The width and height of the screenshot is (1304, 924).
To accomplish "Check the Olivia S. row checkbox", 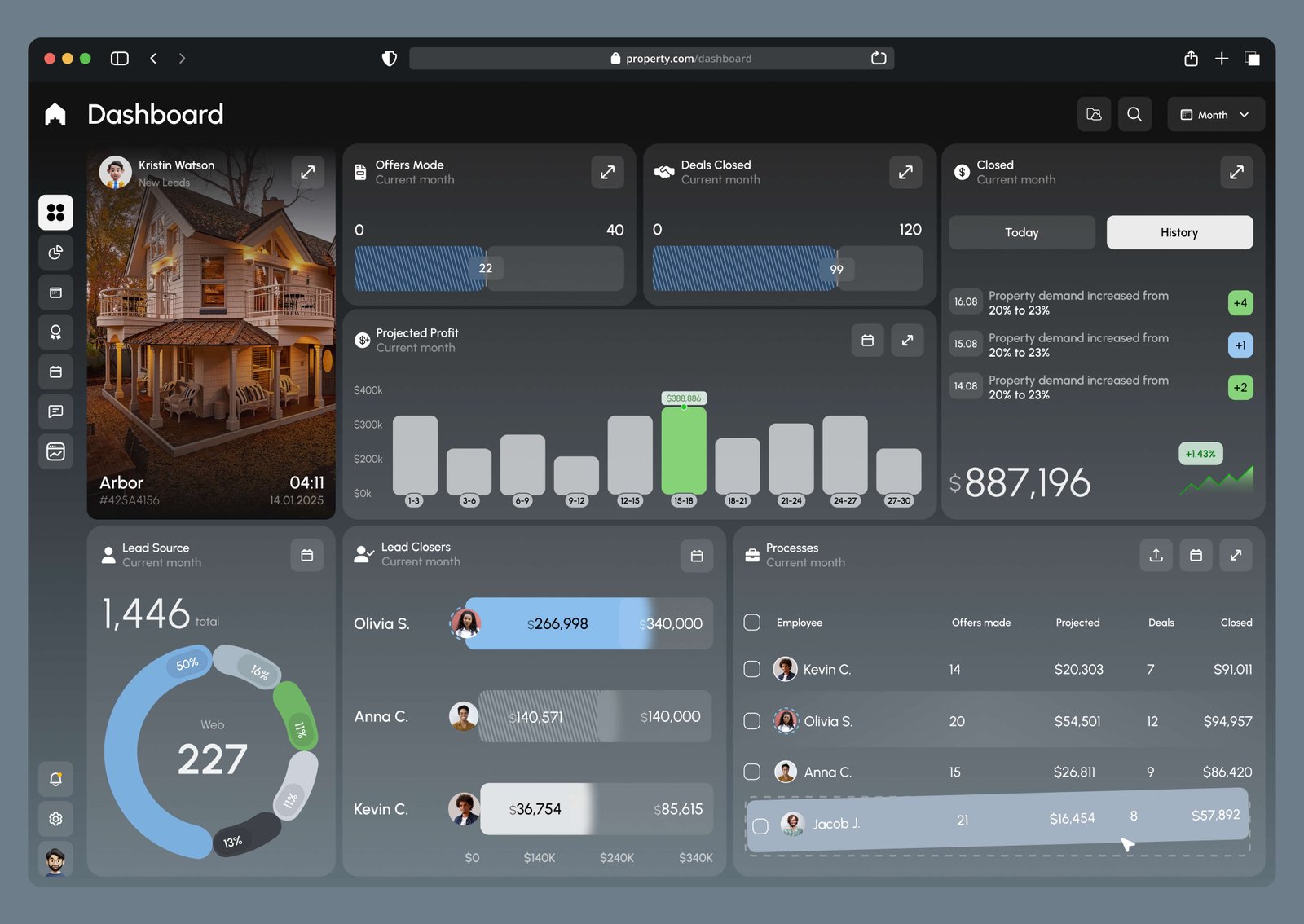I will (x=752, y=721).
